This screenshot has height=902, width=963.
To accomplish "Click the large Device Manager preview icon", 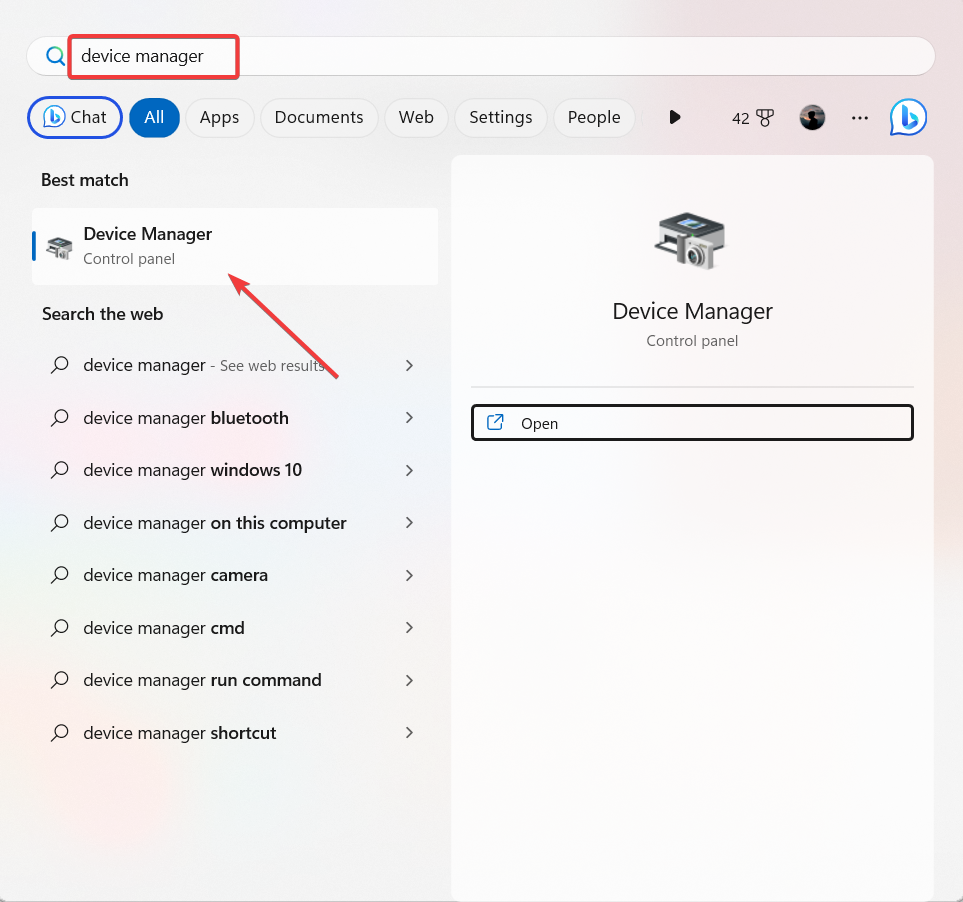I will point(692,241).
